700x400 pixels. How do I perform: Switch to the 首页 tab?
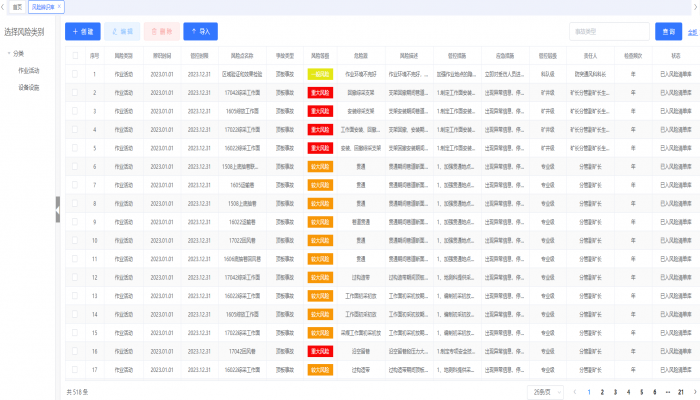(x=17, y=6)
